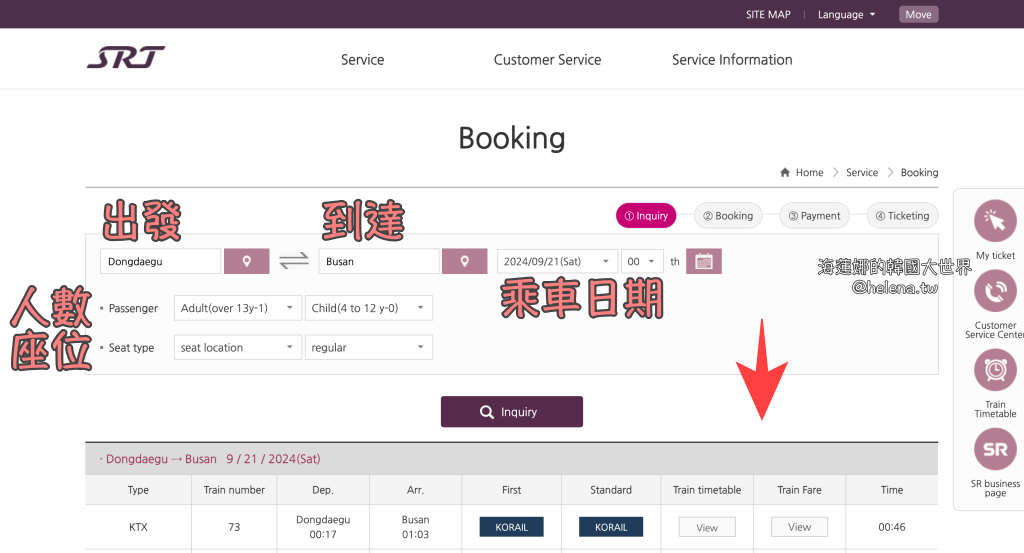
Task: Open the calendar date picker icon
Action: point(703,262)
